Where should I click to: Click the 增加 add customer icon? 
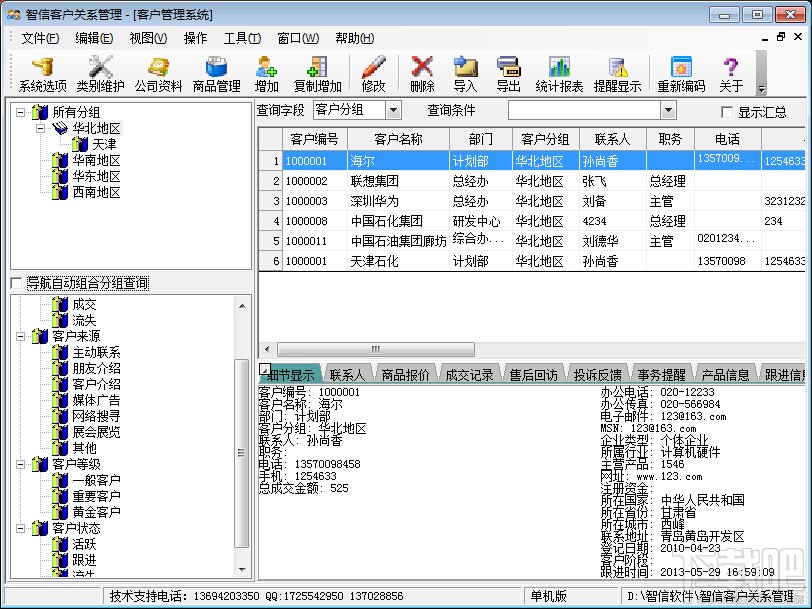tap(266, 73)
